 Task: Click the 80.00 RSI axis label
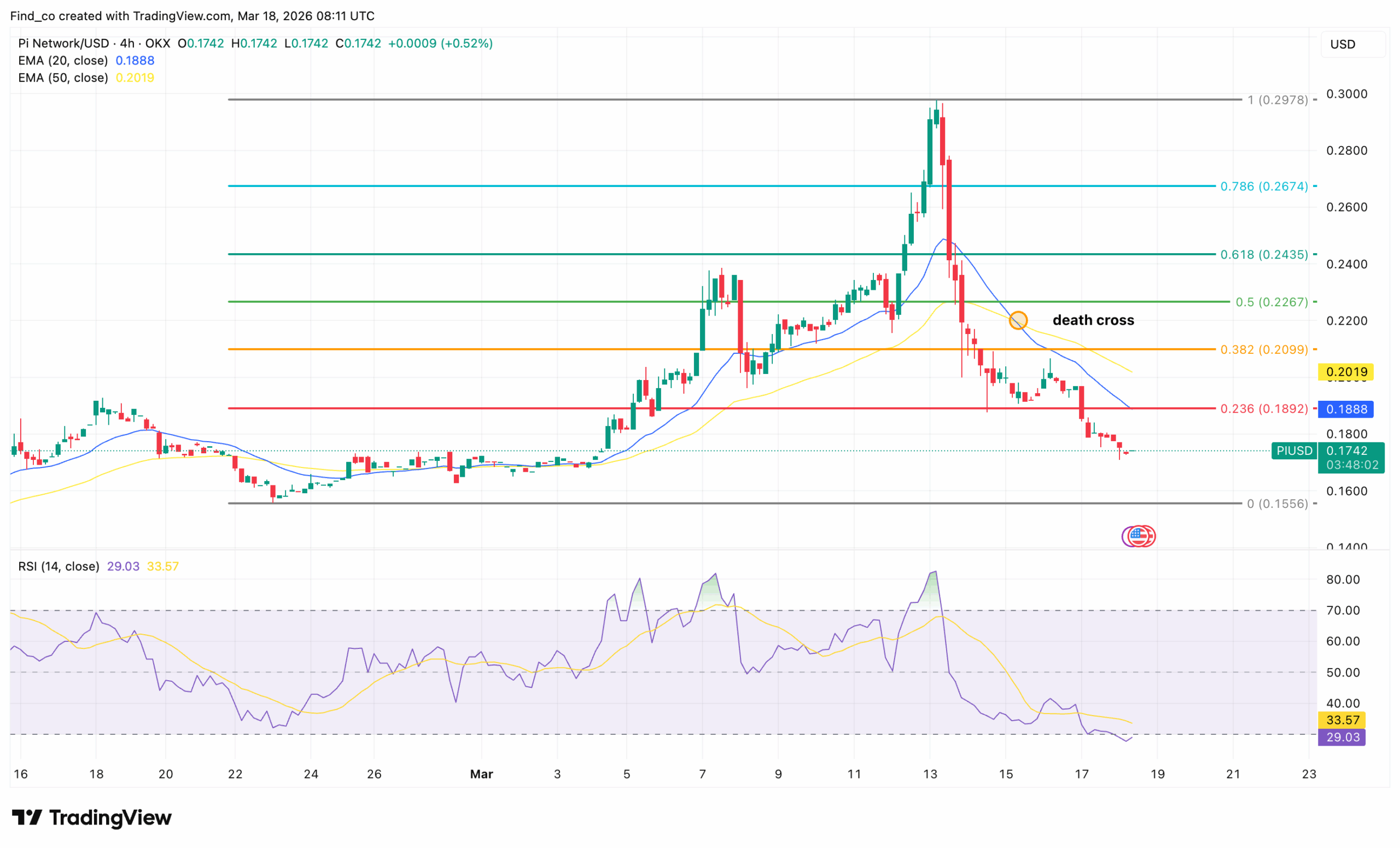pyautogui.click(x=1343, y=580)
